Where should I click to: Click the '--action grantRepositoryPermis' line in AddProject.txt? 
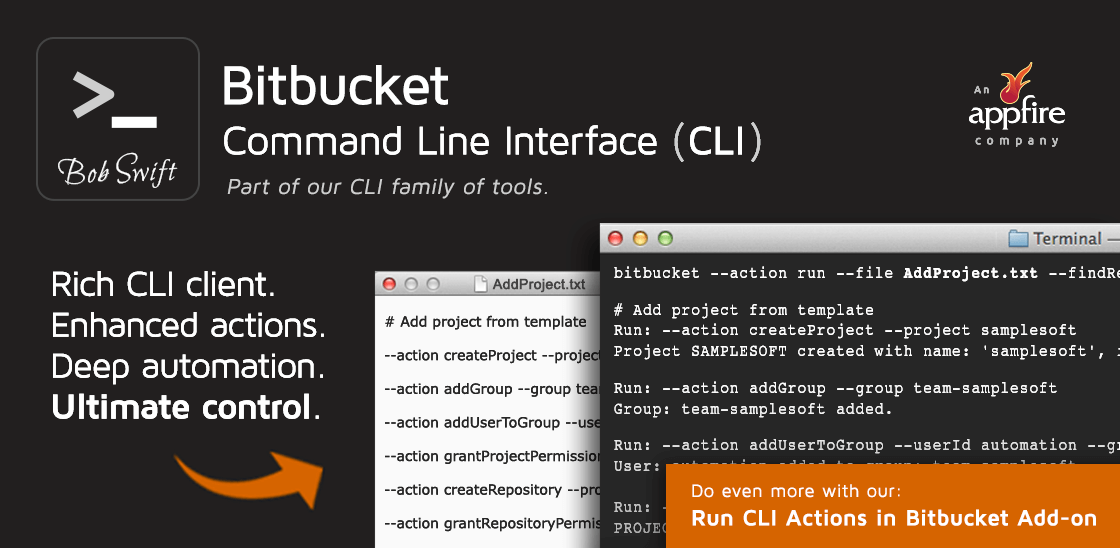pos(492,523)
